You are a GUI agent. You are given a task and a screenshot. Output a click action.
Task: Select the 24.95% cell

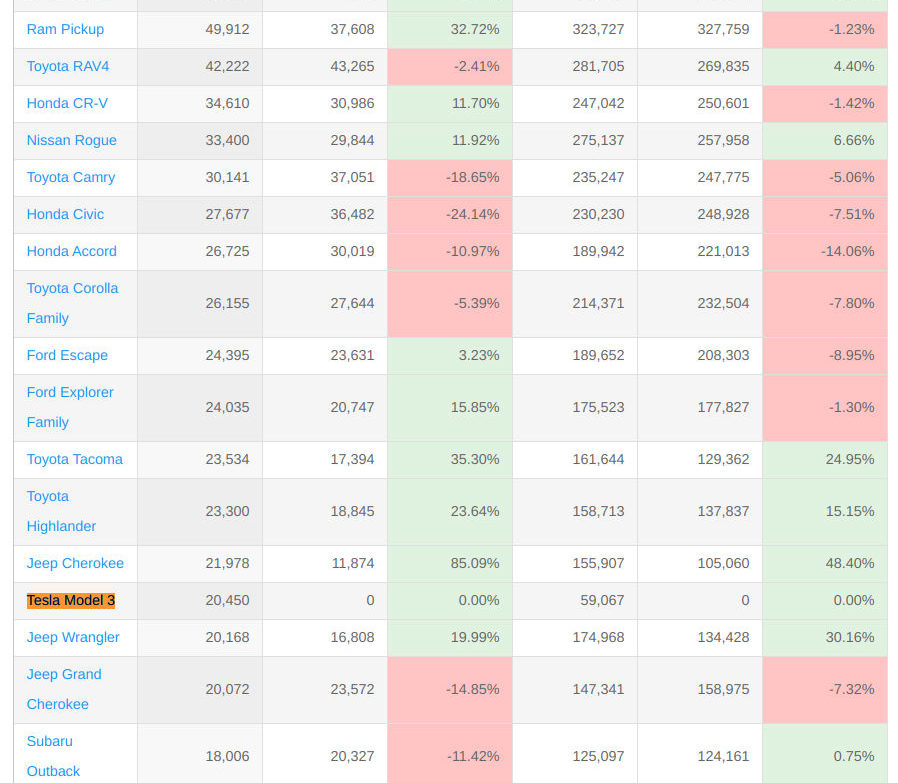[825, 460]
